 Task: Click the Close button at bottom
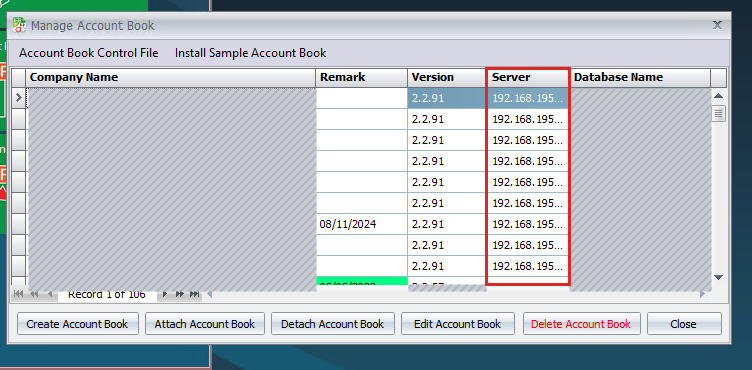(x=684, y=324)
